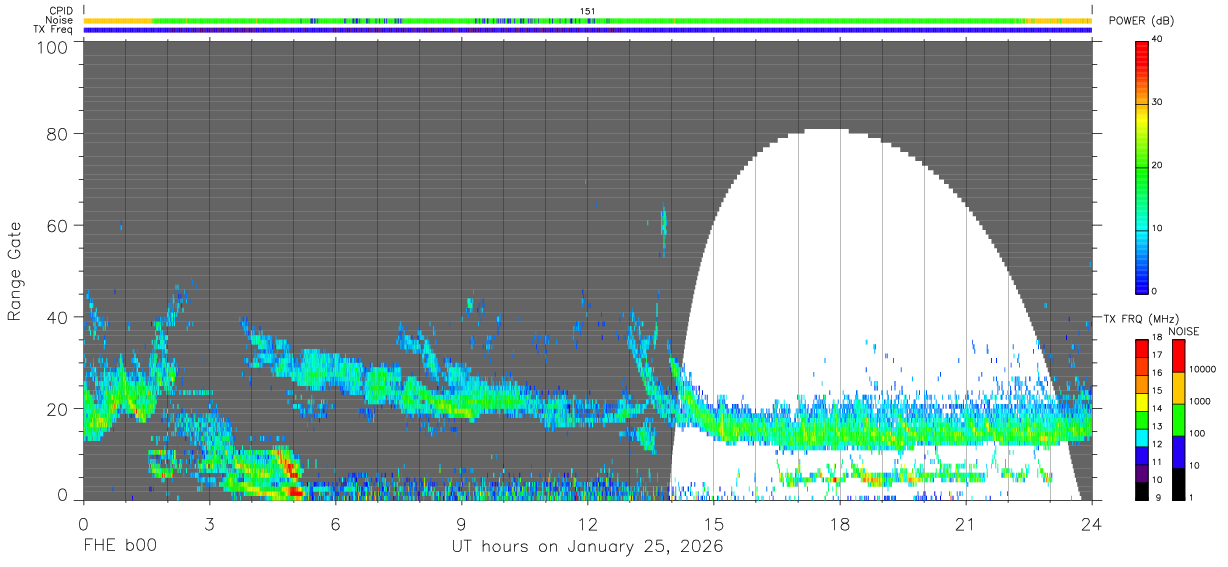The height and width of the screenshot is (567, 1228).
Task: Click the 40 tick on power colorbar
Action: pyautogui.click(x=1158, y=39)
